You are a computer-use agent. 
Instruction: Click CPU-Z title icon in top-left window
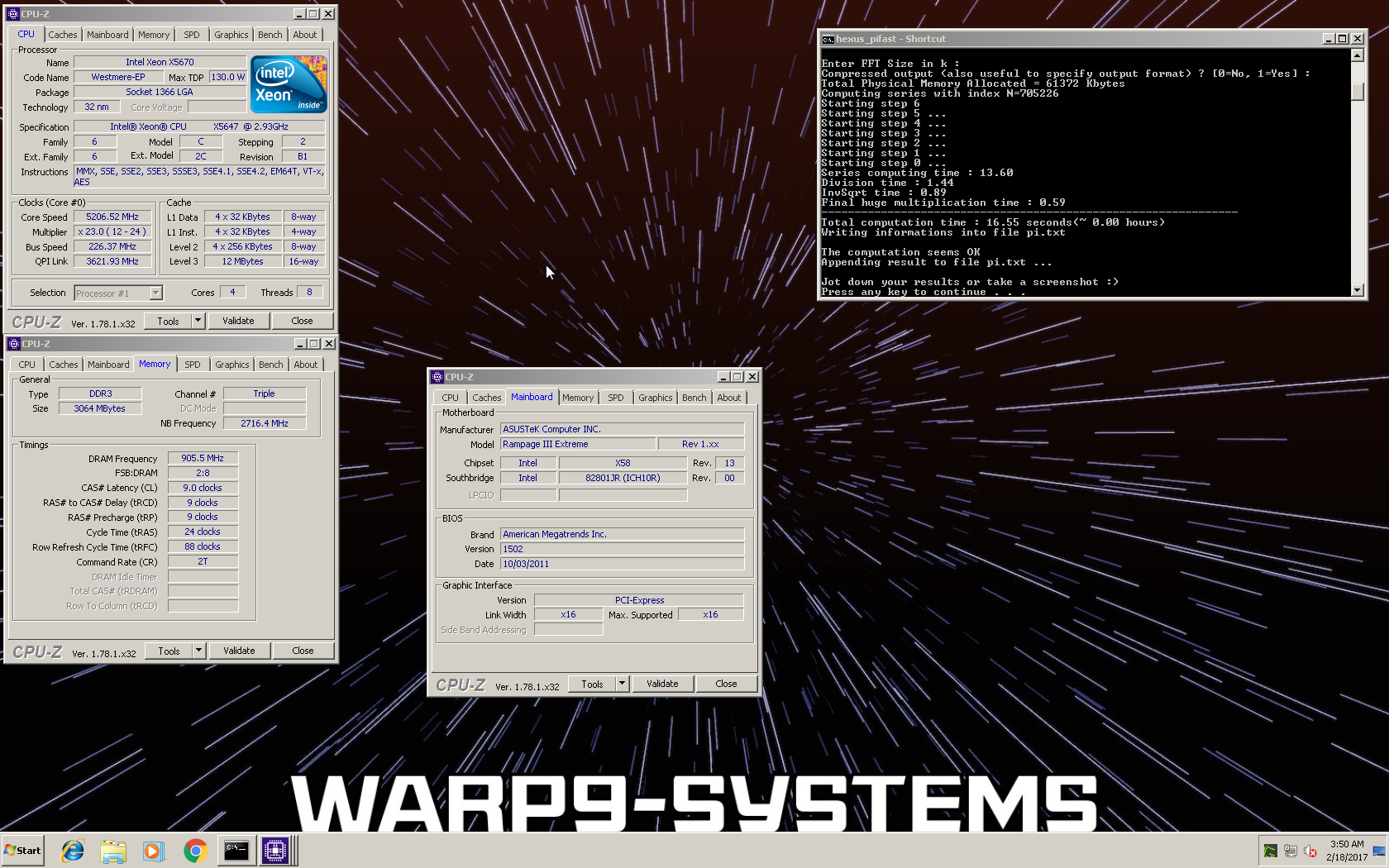13,14
